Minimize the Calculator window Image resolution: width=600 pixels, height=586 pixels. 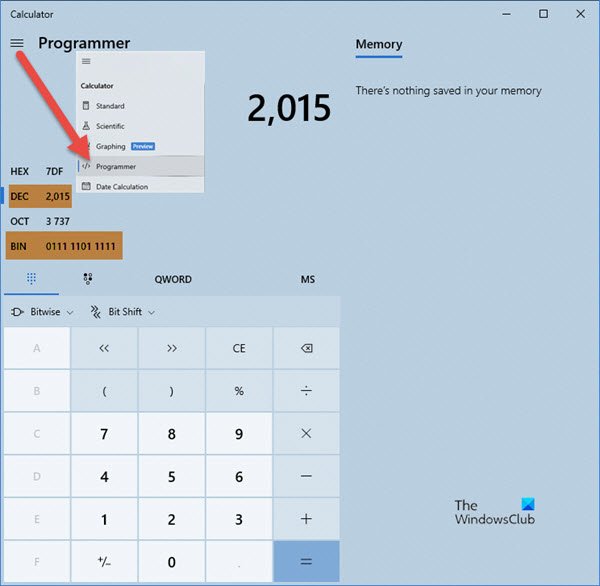coord(507,14)
